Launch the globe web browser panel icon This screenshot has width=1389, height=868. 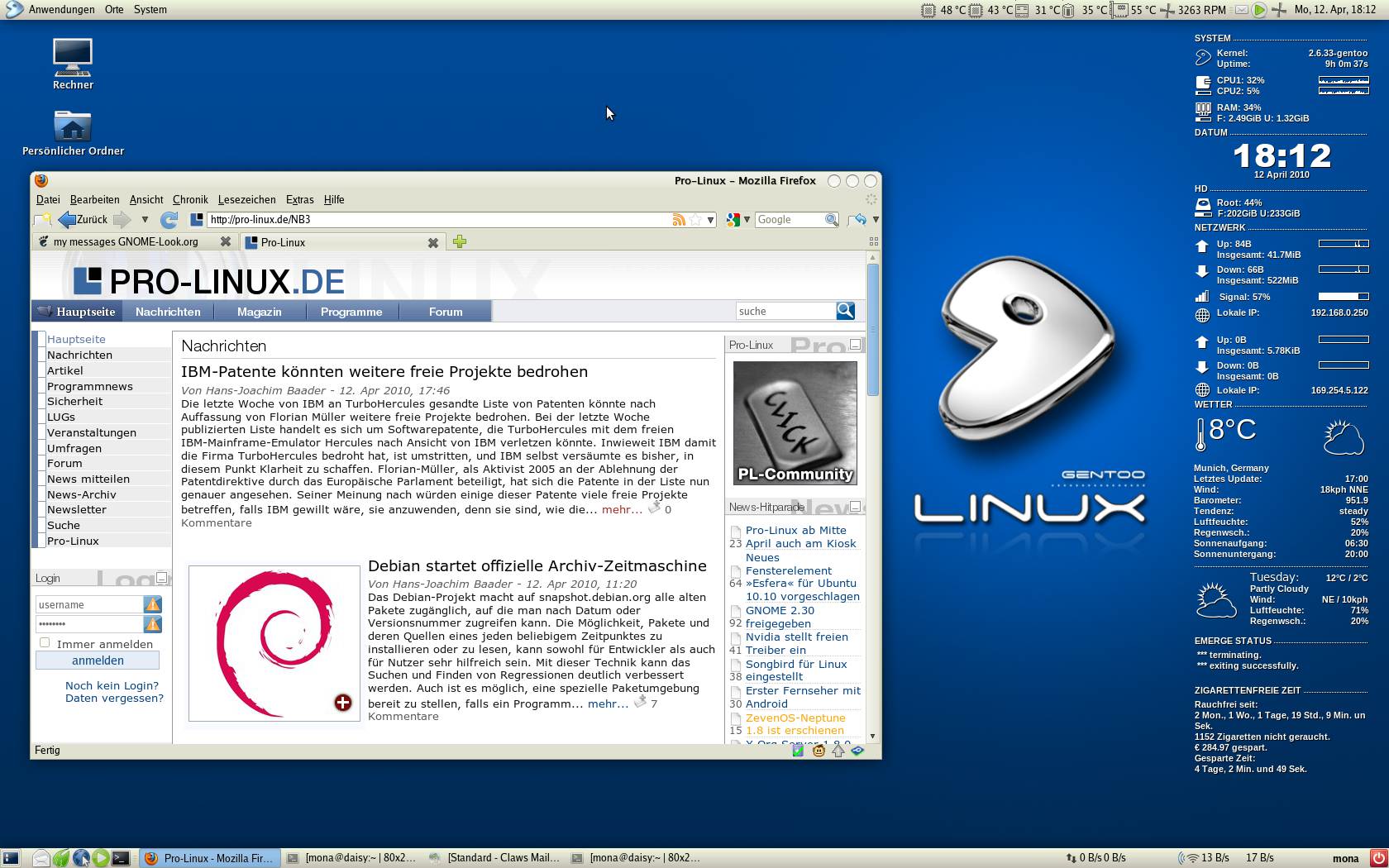point(81,858)
